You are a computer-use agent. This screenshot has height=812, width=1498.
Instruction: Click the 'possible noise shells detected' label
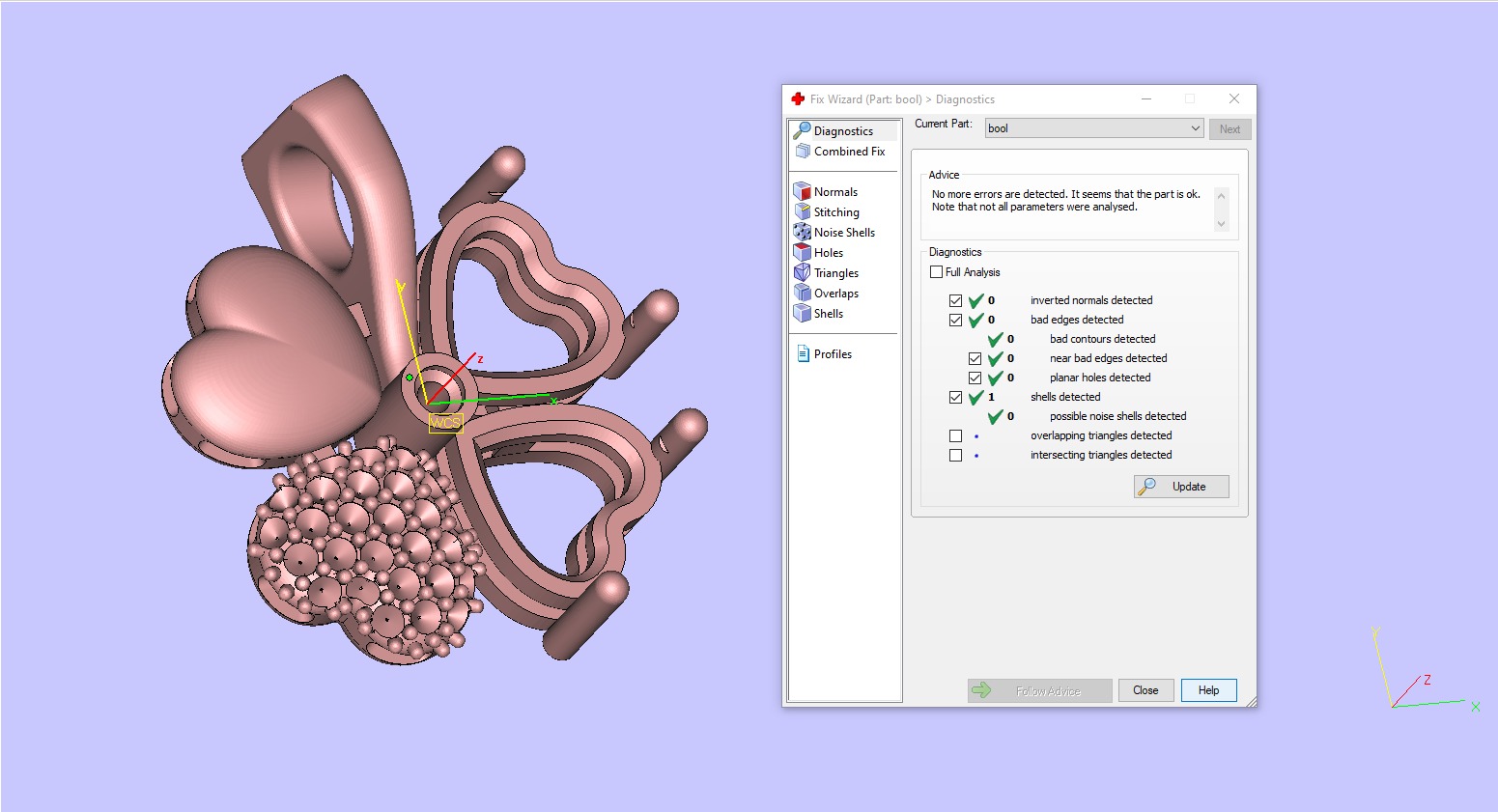(1117, 416)
